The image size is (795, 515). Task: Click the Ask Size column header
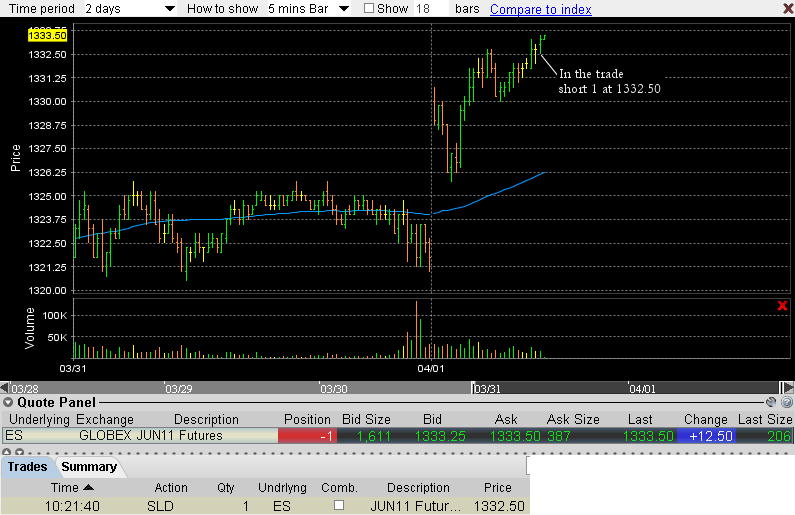(x=573, y=420)
